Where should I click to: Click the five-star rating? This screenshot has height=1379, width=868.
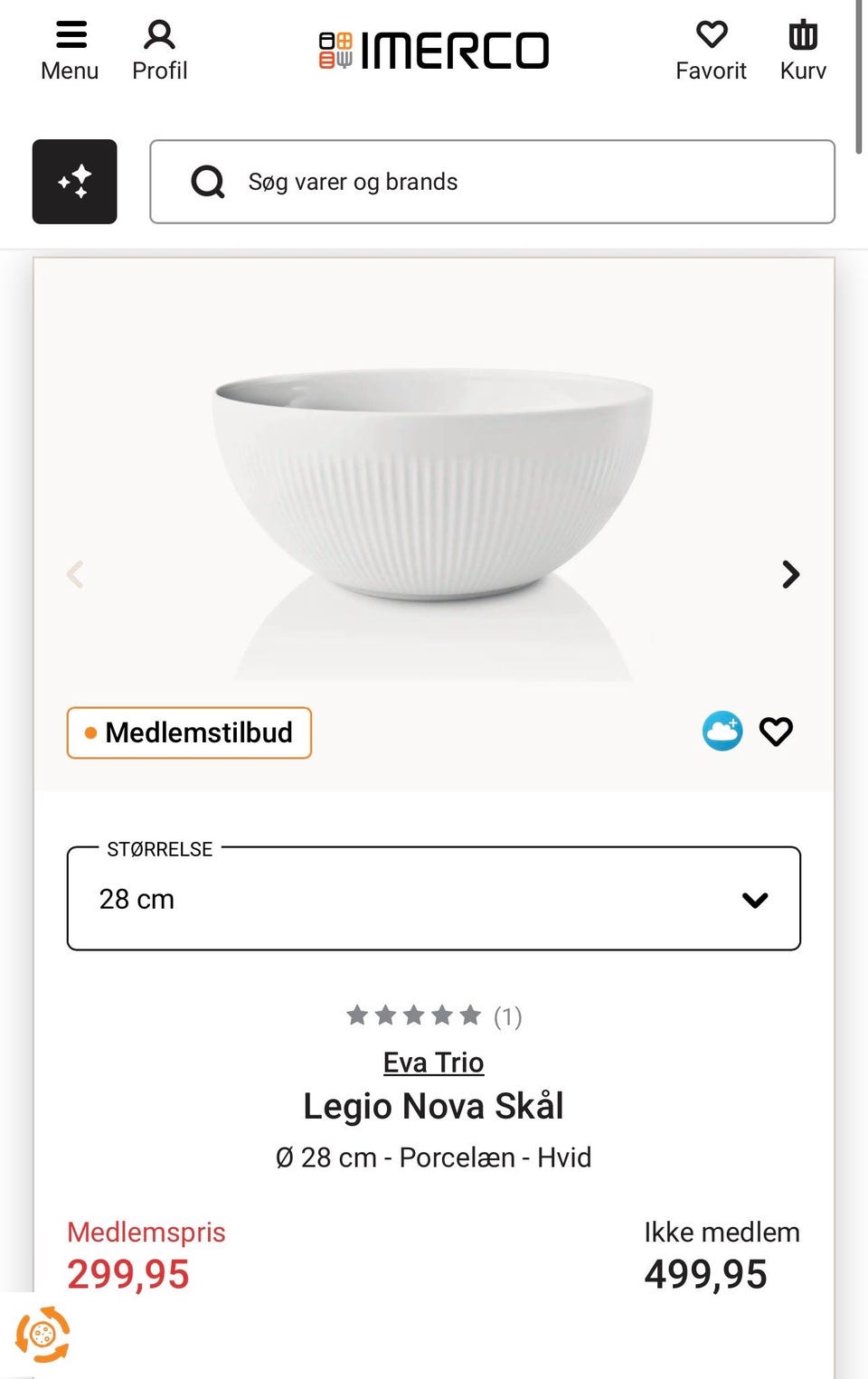pyautogui.click(x=415, y=1015)
